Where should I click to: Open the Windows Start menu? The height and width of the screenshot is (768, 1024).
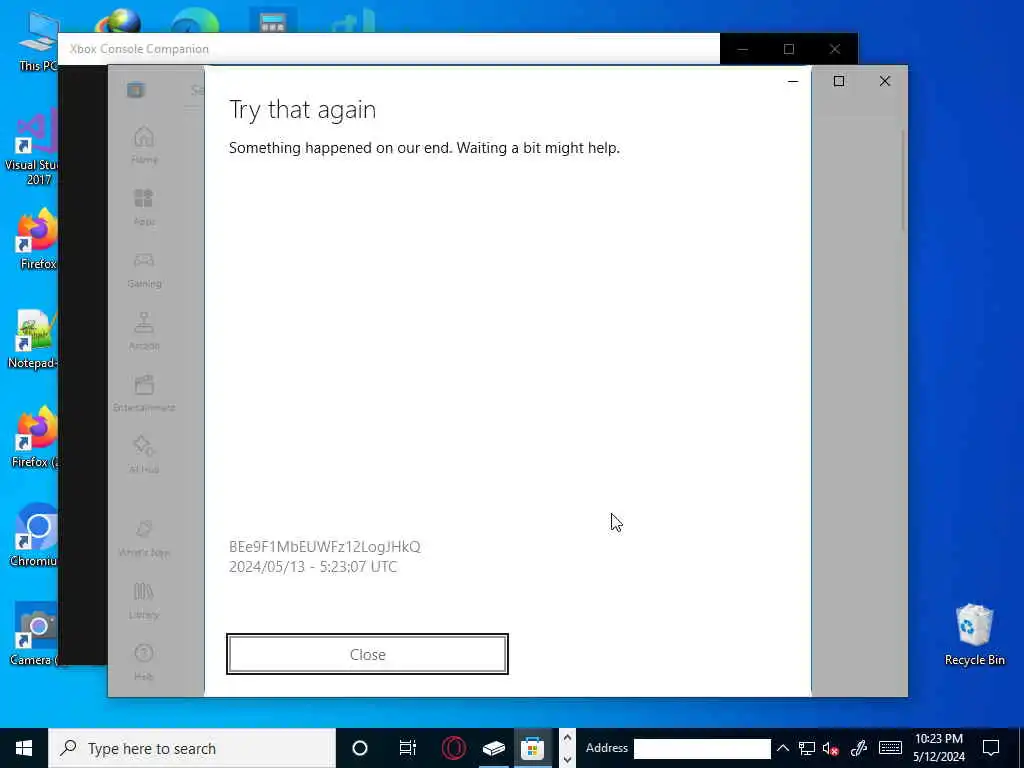pyautogui.click(x=24, y=748)
